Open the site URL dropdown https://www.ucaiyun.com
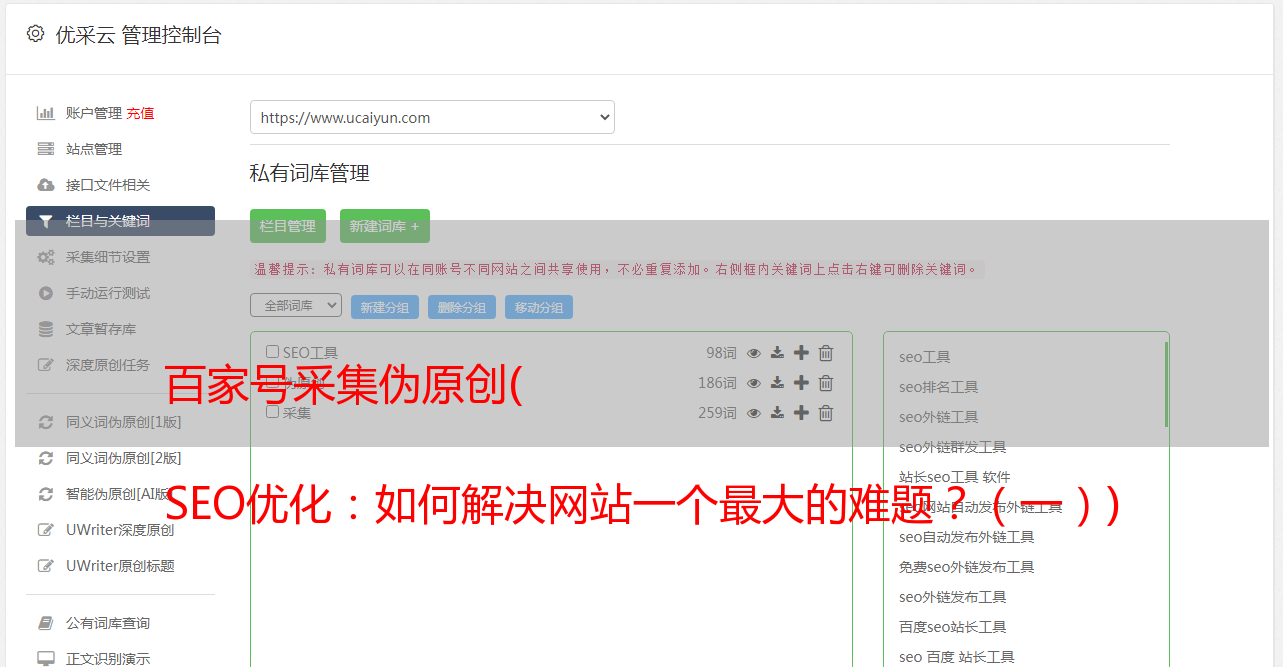1283x667 pixels. pos(432,117)
